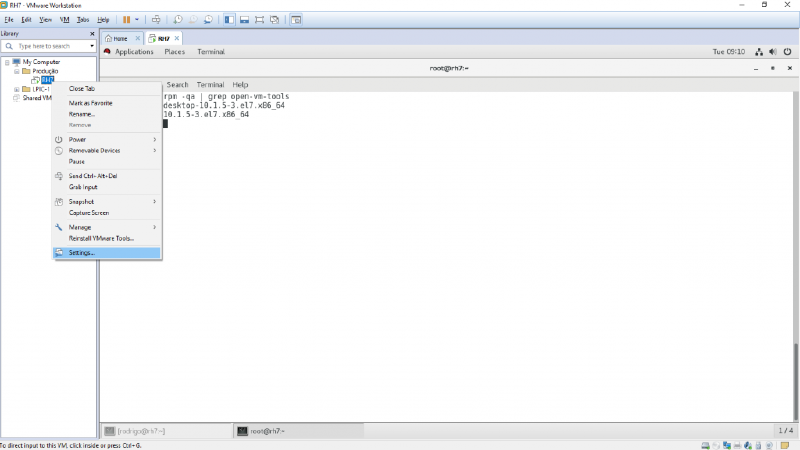Click the GNOME network status icon
800x450 pixels.
coord(760,52)
